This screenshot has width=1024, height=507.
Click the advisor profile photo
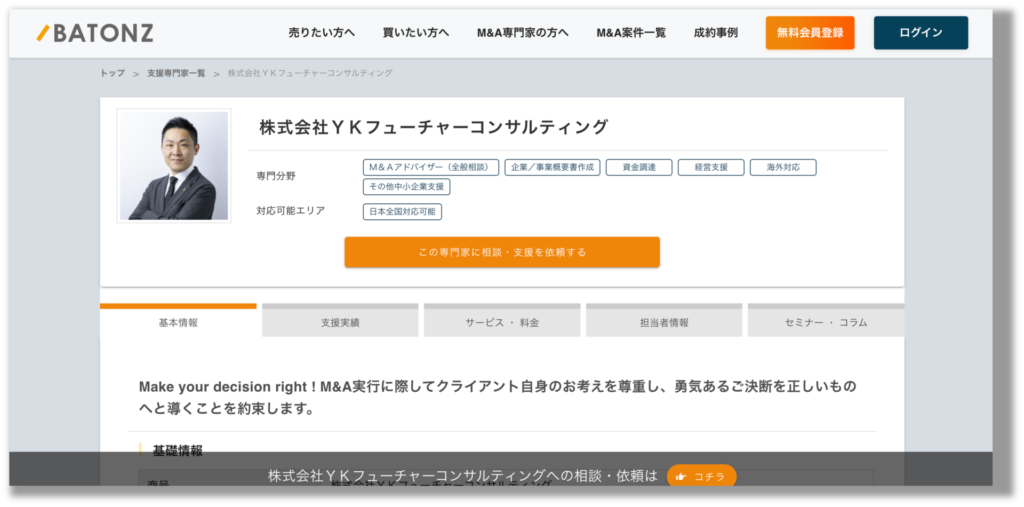pos(174,166)
